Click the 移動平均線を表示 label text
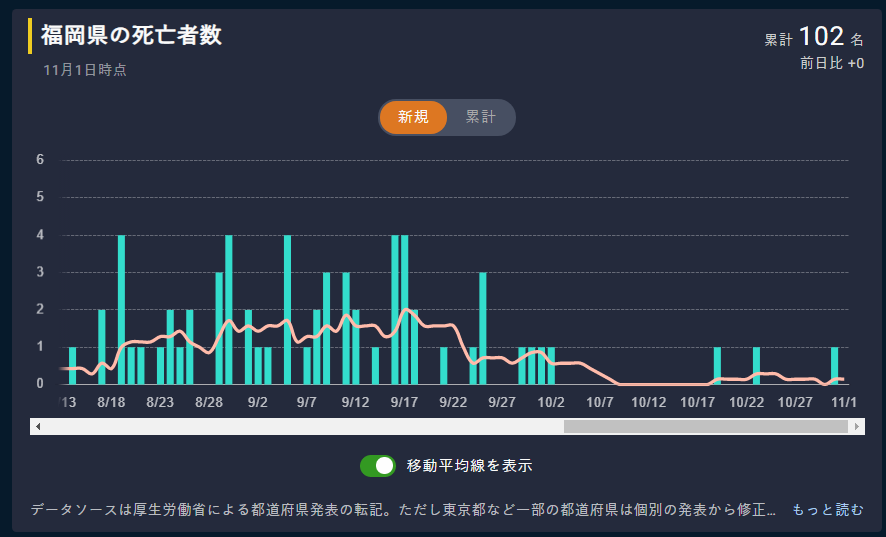The height and width of the screenshot is (537, 886). (x=470, y=466)
